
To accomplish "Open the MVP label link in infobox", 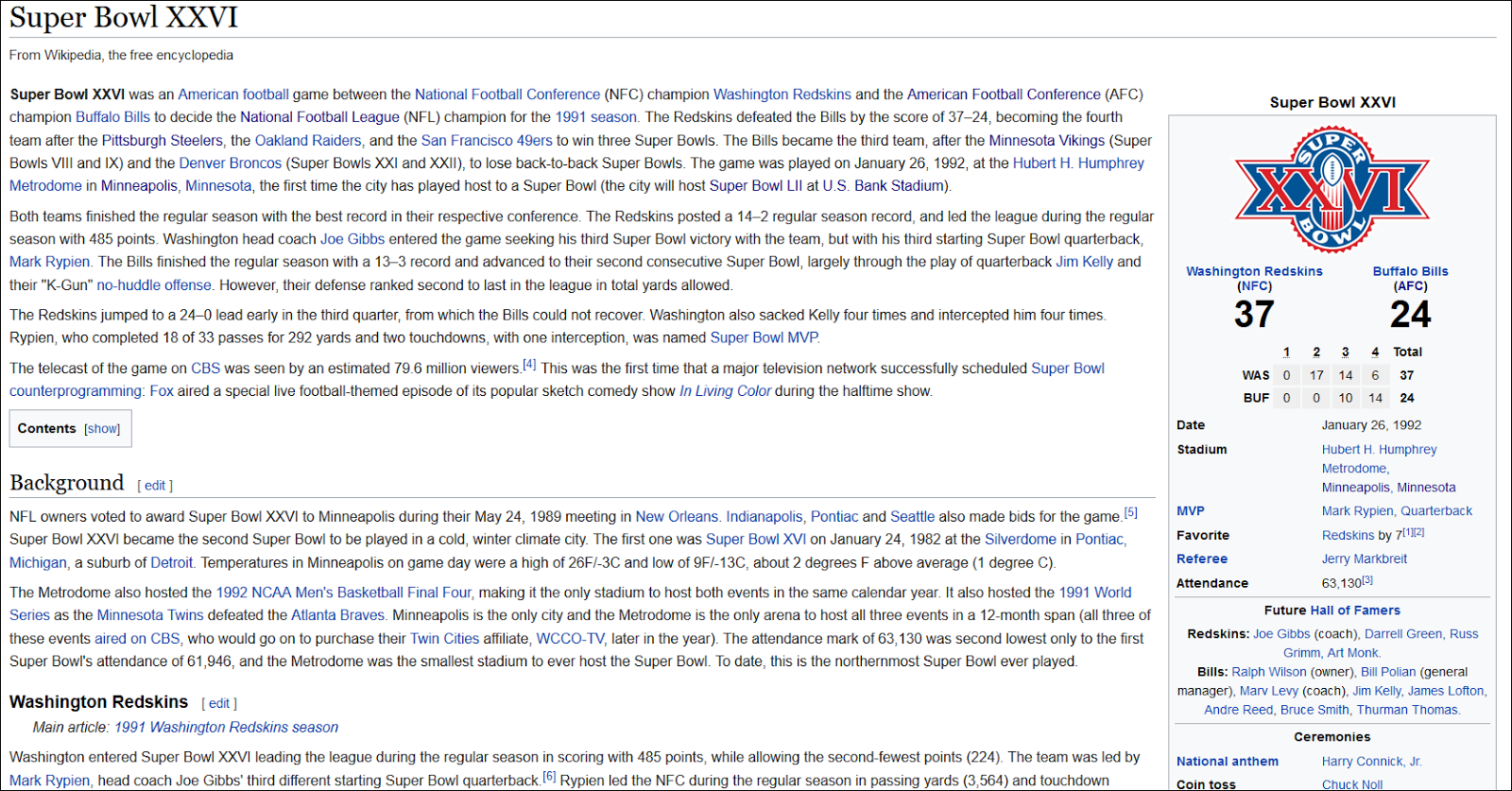I will (x=1190, y=511).
